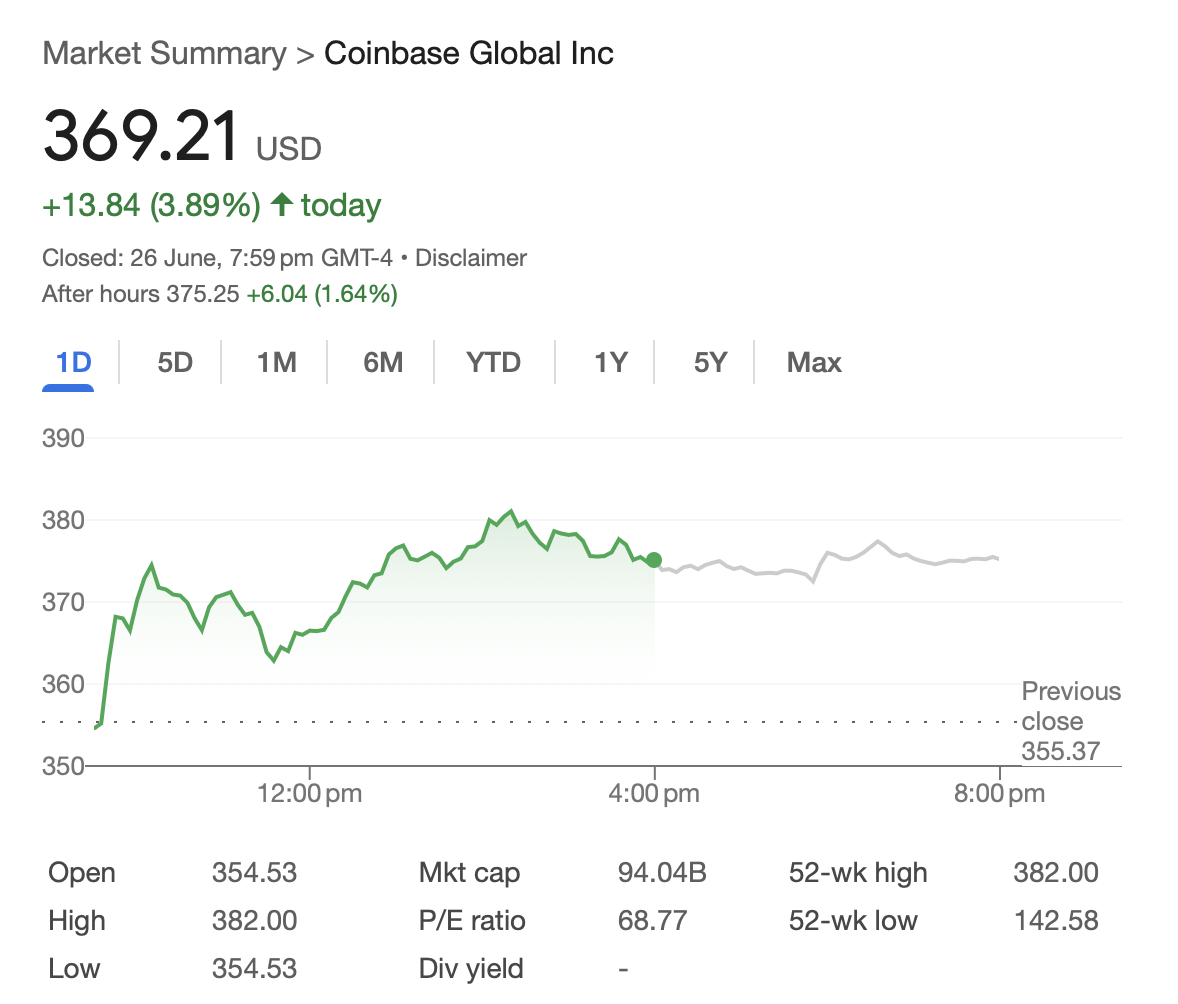Select the 6M time range
Screen dimensions: 1178x1004
tap(383, 362)
